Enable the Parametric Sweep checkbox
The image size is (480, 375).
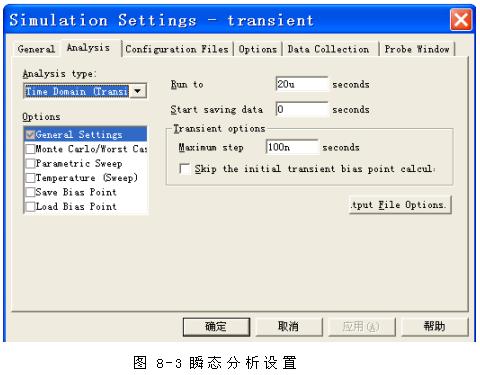(x=30, y=163)
